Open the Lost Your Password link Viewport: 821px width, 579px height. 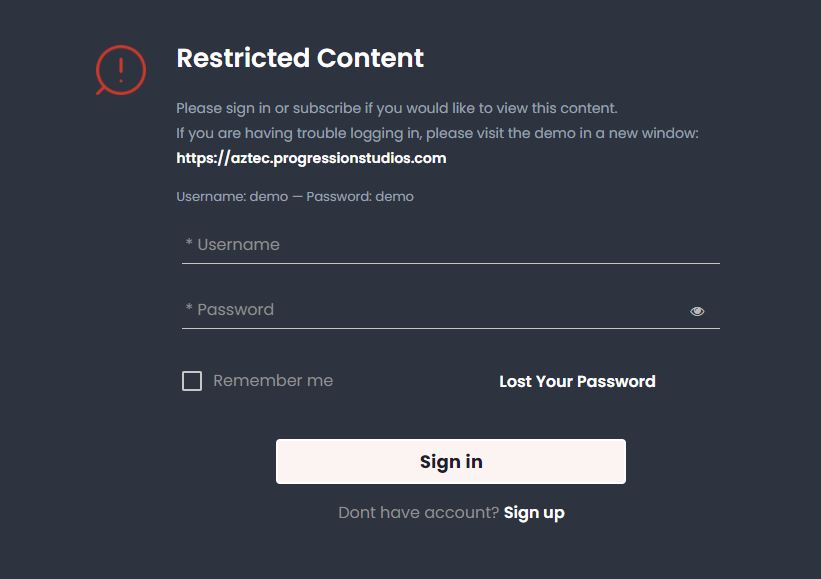577,381
